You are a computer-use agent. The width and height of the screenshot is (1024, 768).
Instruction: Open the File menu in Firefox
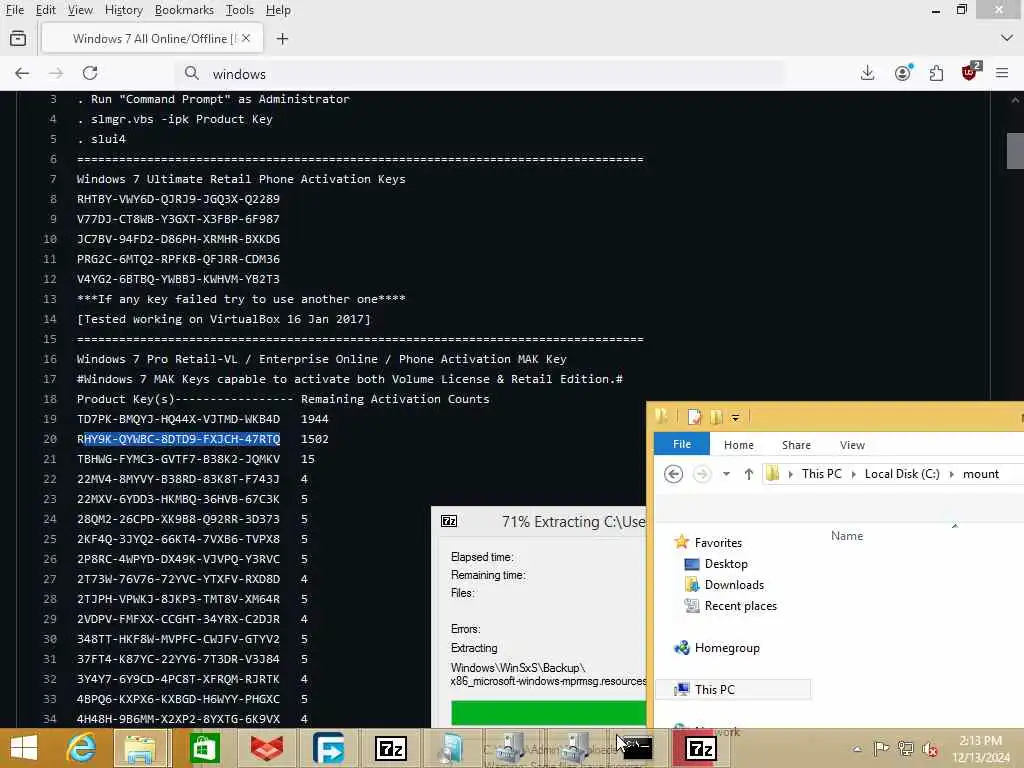[14, 10]
